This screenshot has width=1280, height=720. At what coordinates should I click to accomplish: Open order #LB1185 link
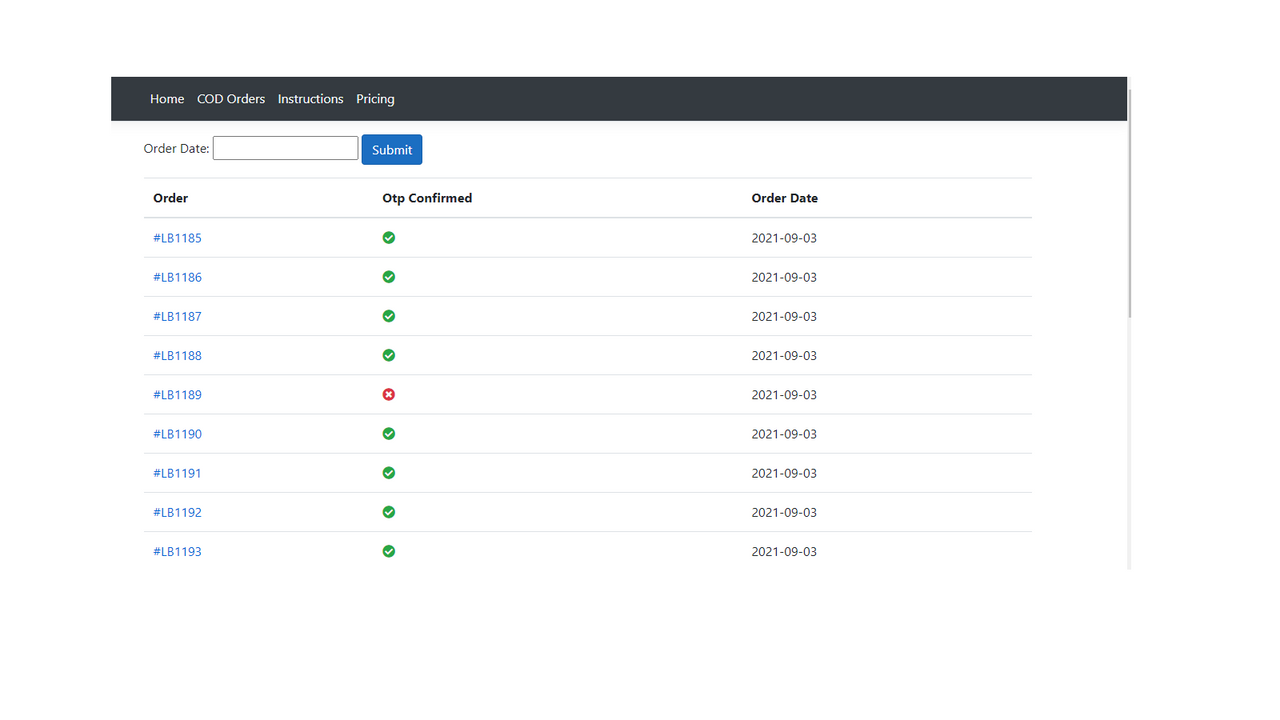pos(177,238)
